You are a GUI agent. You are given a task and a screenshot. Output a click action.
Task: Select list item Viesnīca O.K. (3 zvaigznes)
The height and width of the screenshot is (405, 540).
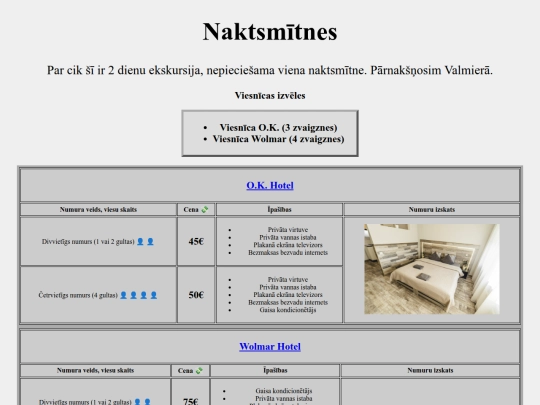(x=278, y=127)
